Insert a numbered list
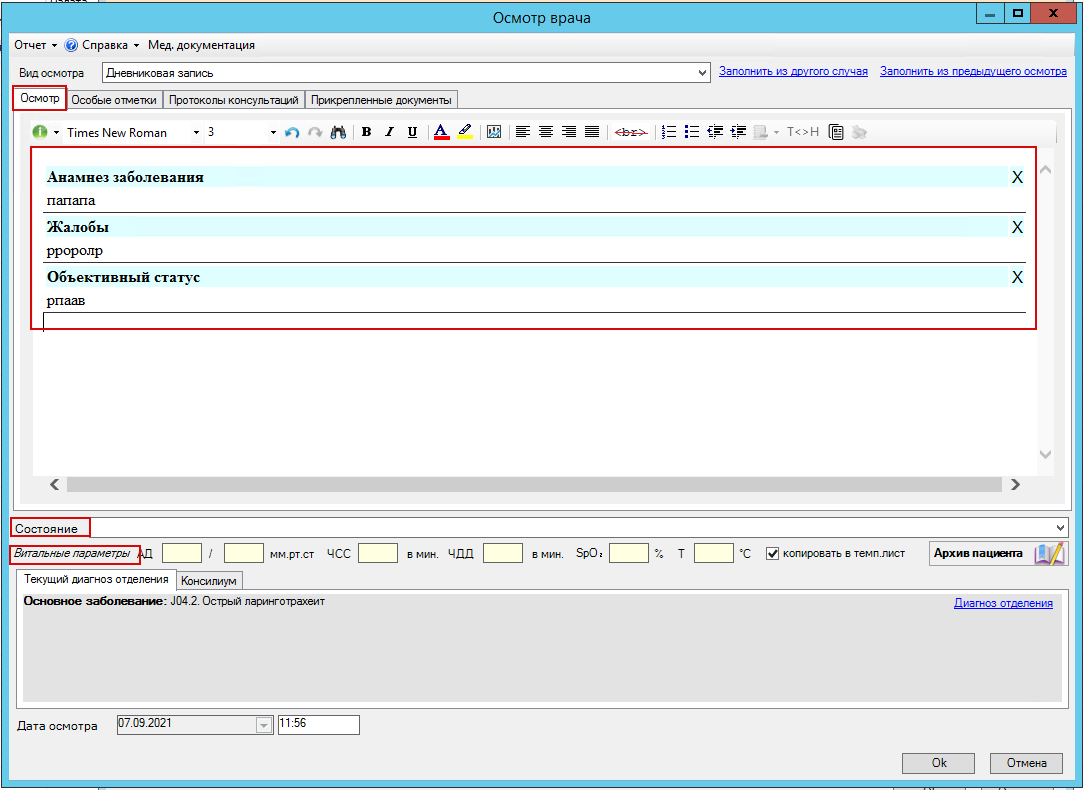Screen dimensions: 1084x790 coord(669,132)
